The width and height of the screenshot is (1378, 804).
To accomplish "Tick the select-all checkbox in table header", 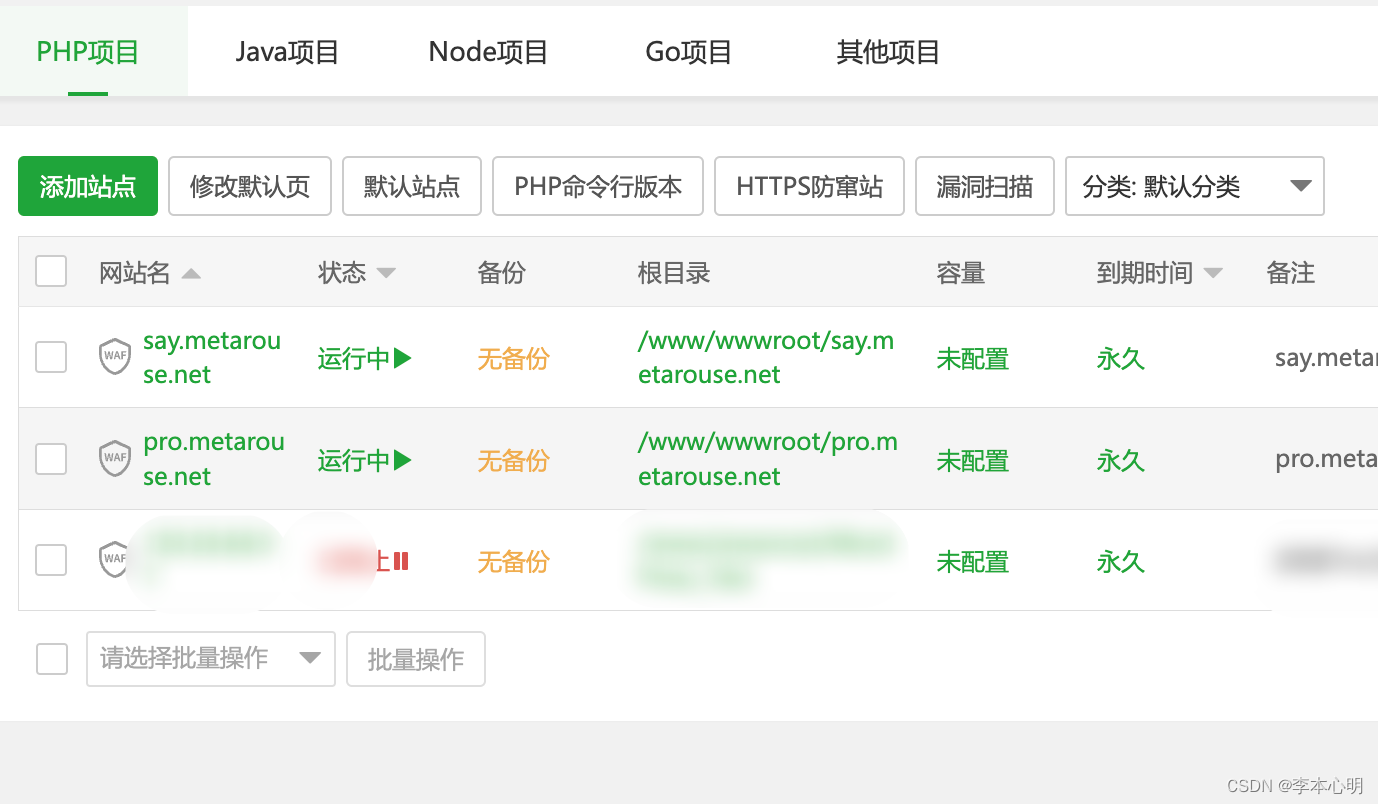I will 51,271.
